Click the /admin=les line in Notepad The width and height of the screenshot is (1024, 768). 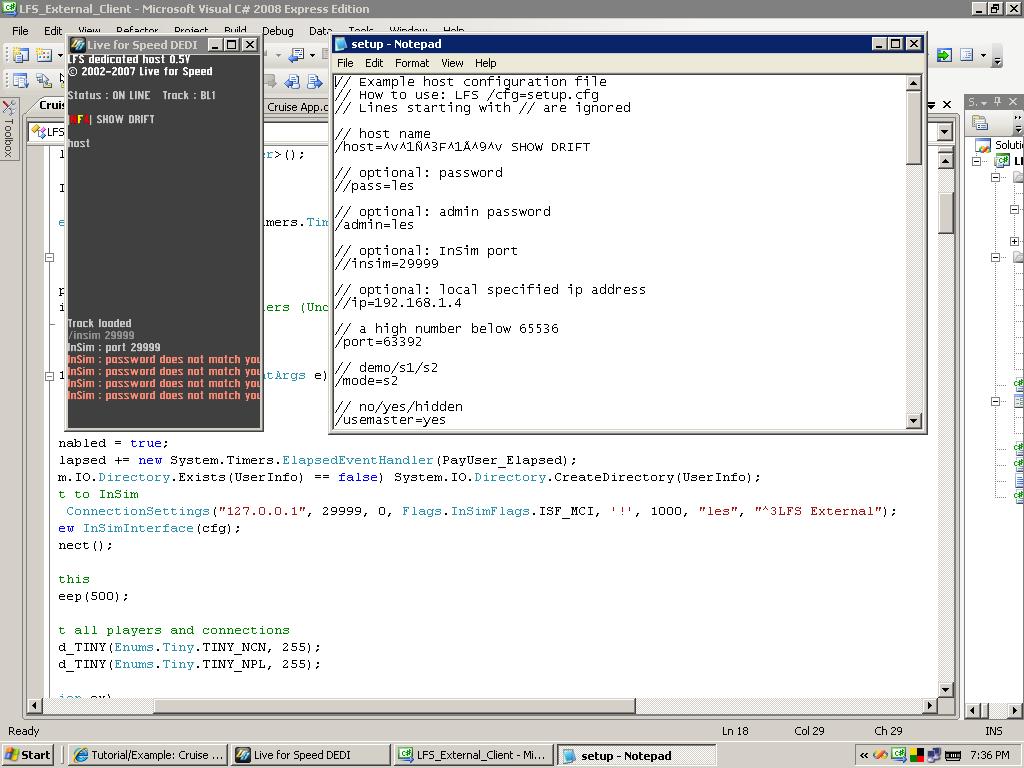(x=375, y=225)
